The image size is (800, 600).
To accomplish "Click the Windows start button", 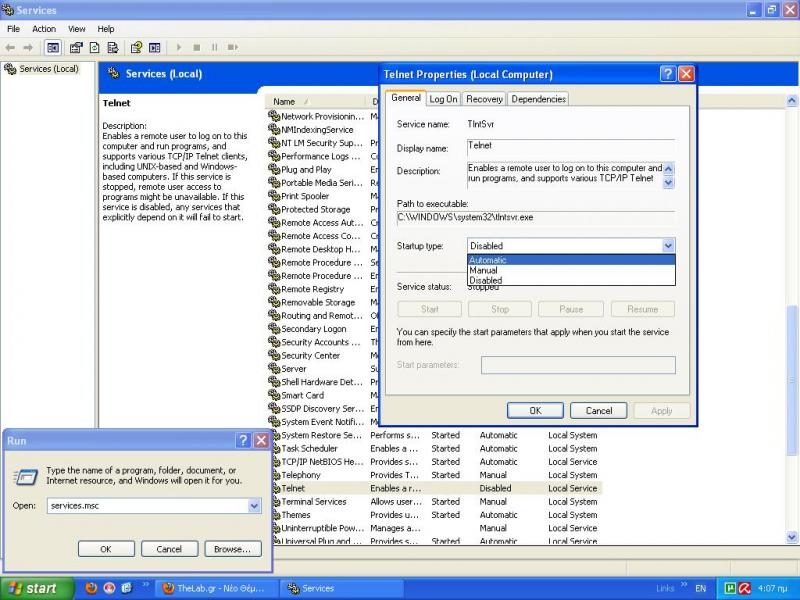I will [x=37, y=588].
